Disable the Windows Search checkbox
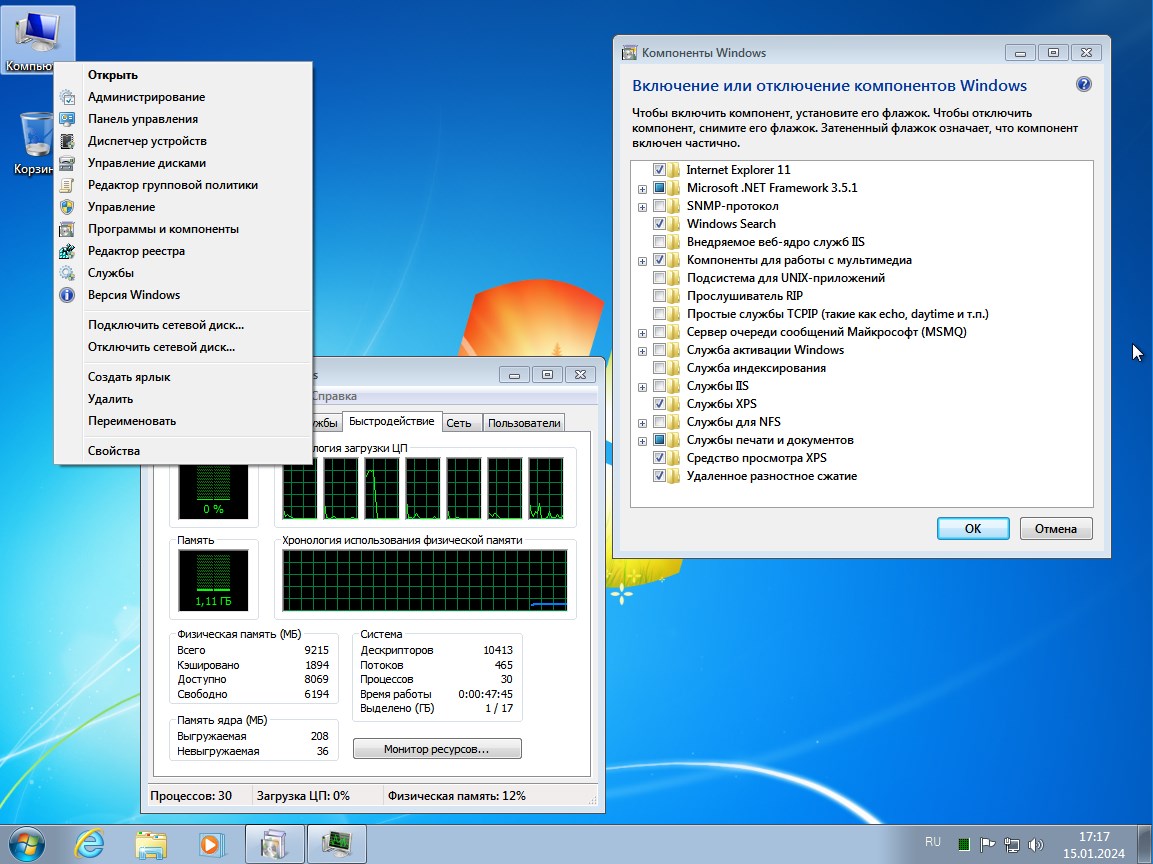The image size is (1153, 864). (x=659, y=224)
